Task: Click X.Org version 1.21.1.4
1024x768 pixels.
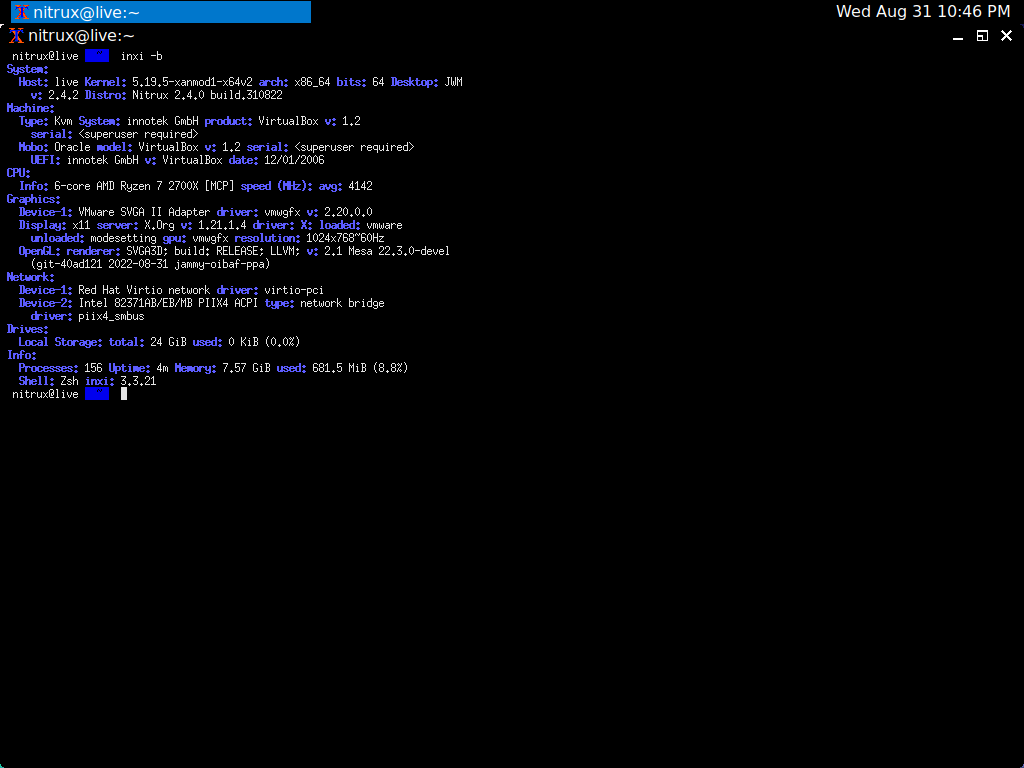Action: click(x=222, y=225)
